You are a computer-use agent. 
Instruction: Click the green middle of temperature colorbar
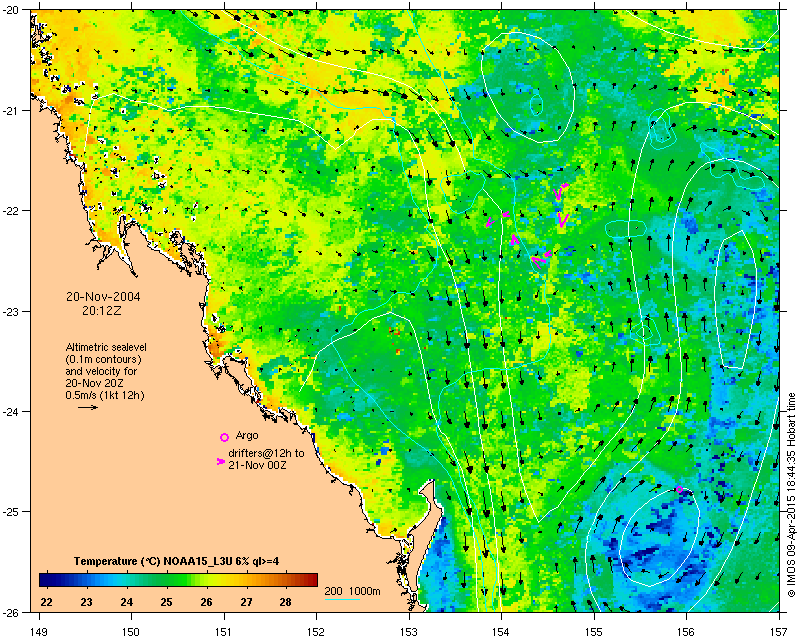179,580
